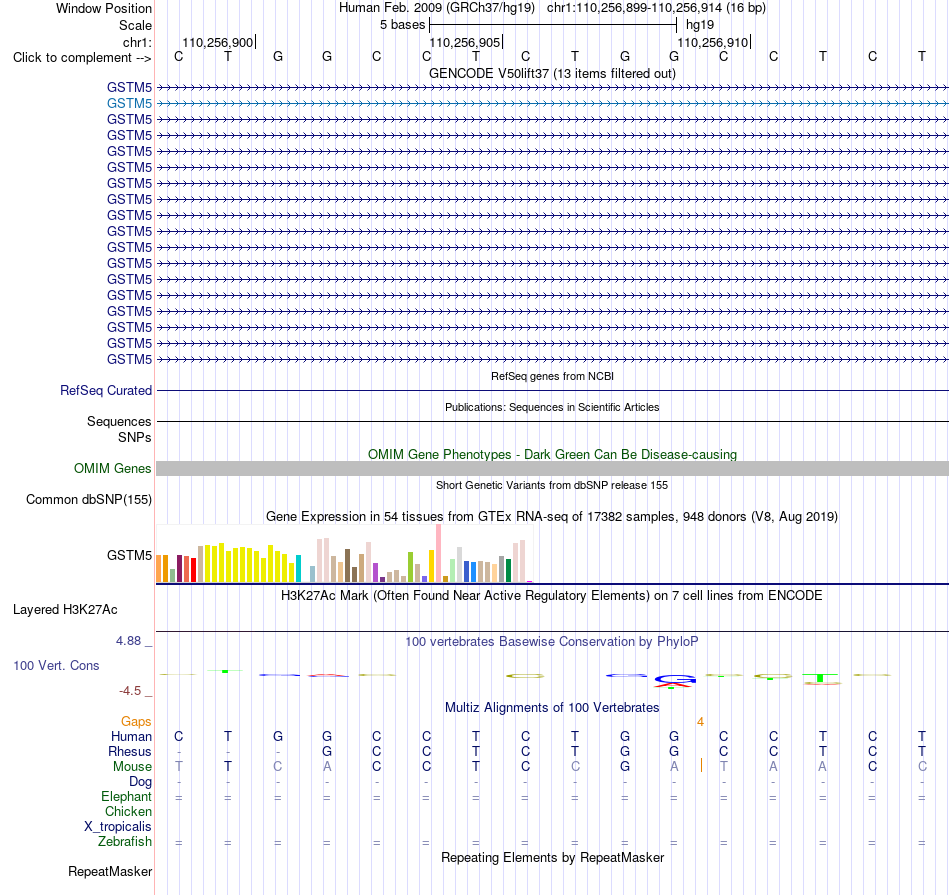This screenshot has width=950, height=895.
Task: Click the 'Sequences' track label
Action: 119,421
